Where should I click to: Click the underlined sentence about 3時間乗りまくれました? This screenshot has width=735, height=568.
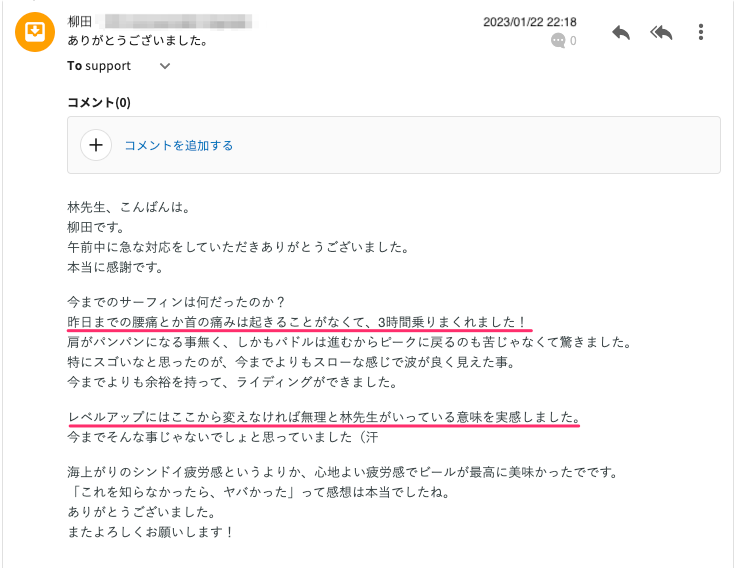[x=297, y=322]
